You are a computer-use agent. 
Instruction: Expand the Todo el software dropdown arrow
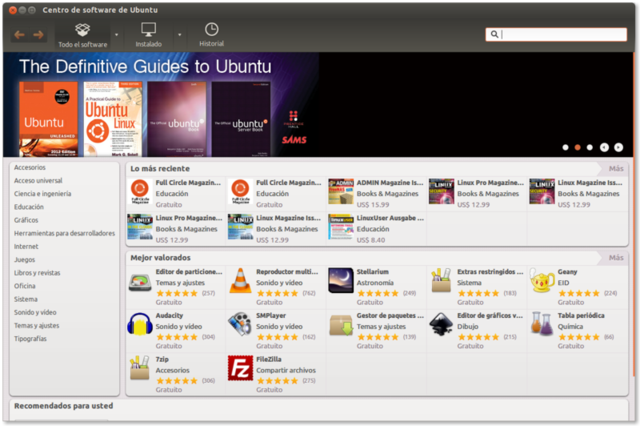(x=116, y=35)
